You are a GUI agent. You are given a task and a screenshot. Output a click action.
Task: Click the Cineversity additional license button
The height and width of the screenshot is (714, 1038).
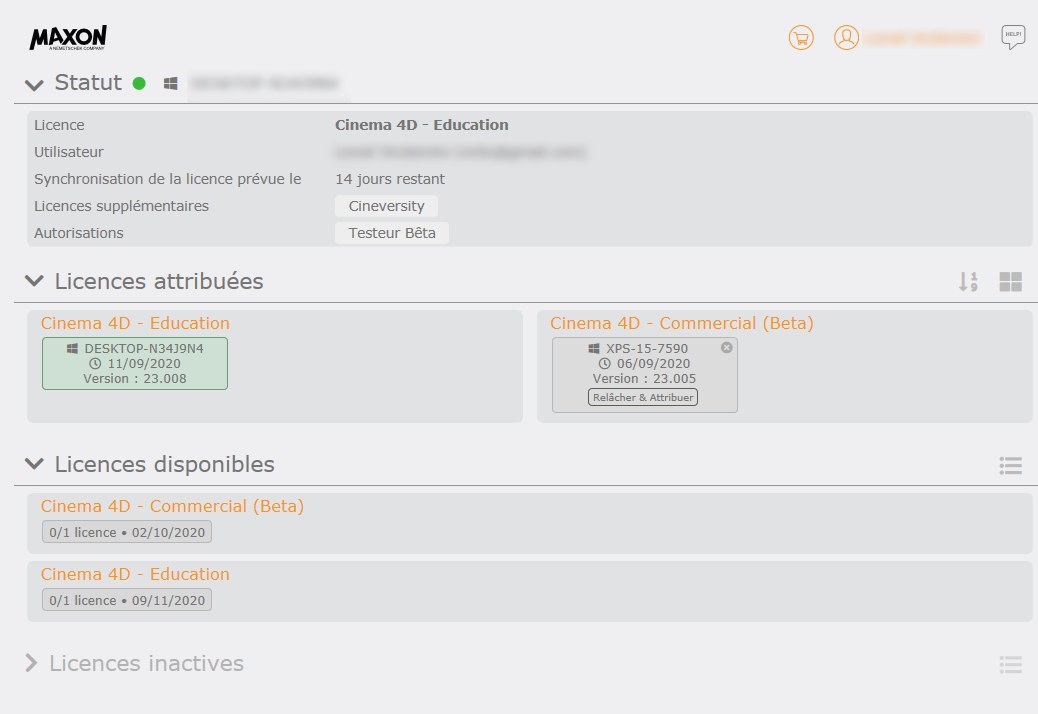pyautogui.click(x=386, y=206)
